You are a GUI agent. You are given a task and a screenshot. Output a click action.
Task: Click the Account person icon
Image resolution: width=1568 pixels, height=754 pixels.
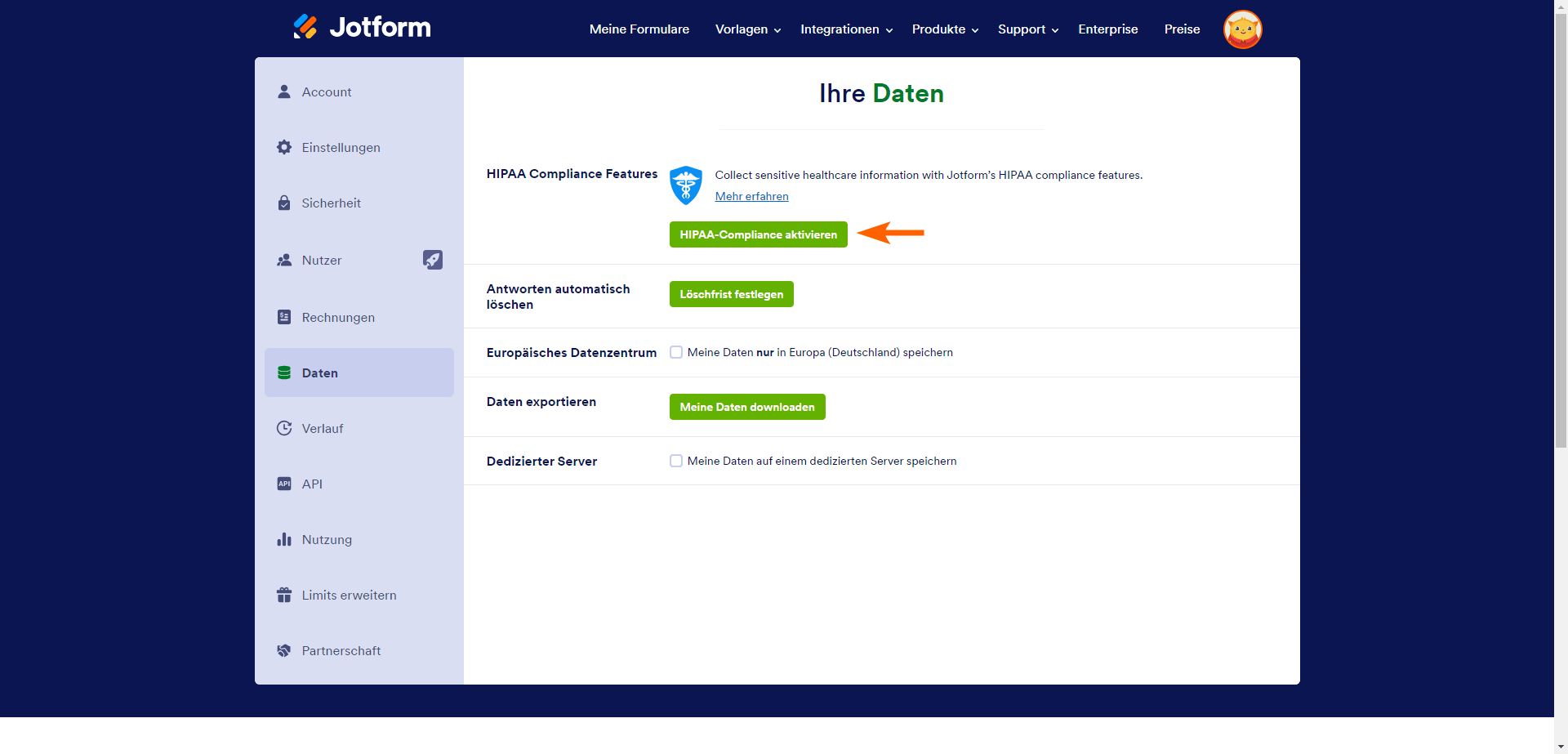coord(284,91)
